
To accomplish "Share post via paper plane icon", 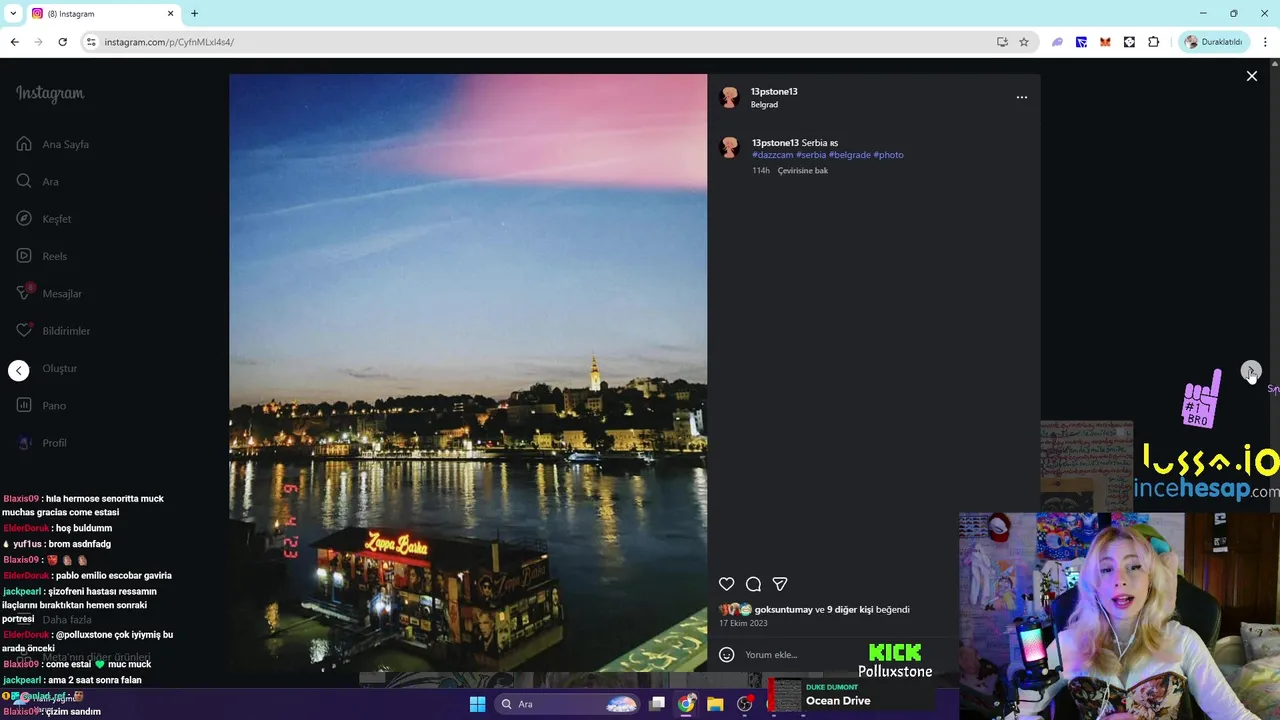I will click(780, 584).
